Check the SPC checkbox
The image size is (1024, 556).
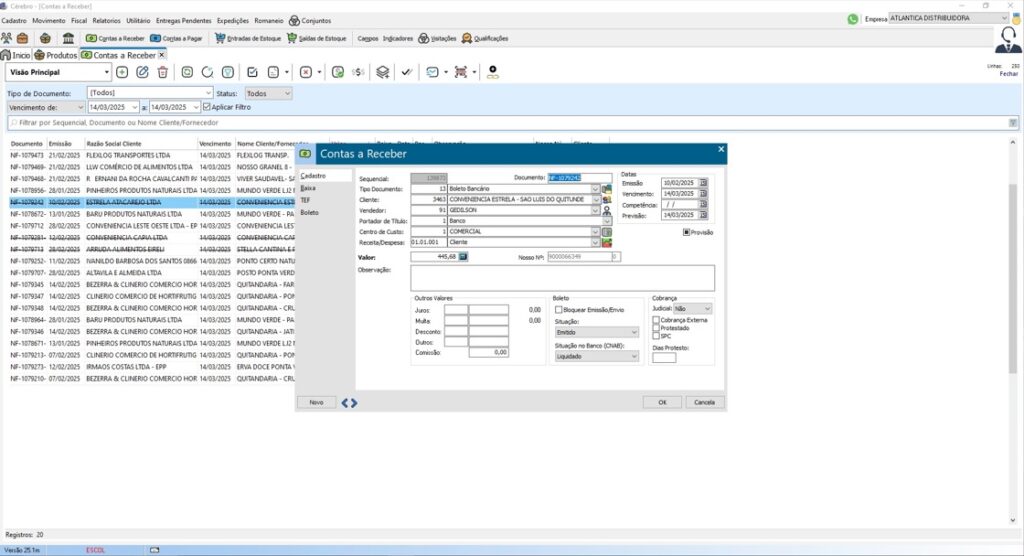click(x=656, y=336)
